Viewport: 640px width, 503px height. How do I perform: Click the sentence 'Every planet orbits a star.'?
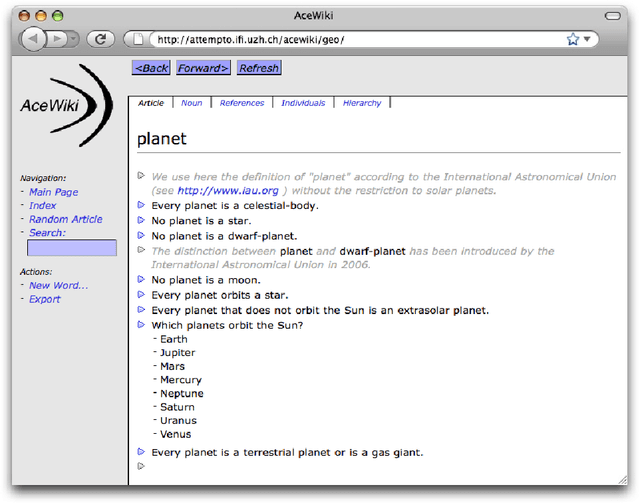click(220, 295)
